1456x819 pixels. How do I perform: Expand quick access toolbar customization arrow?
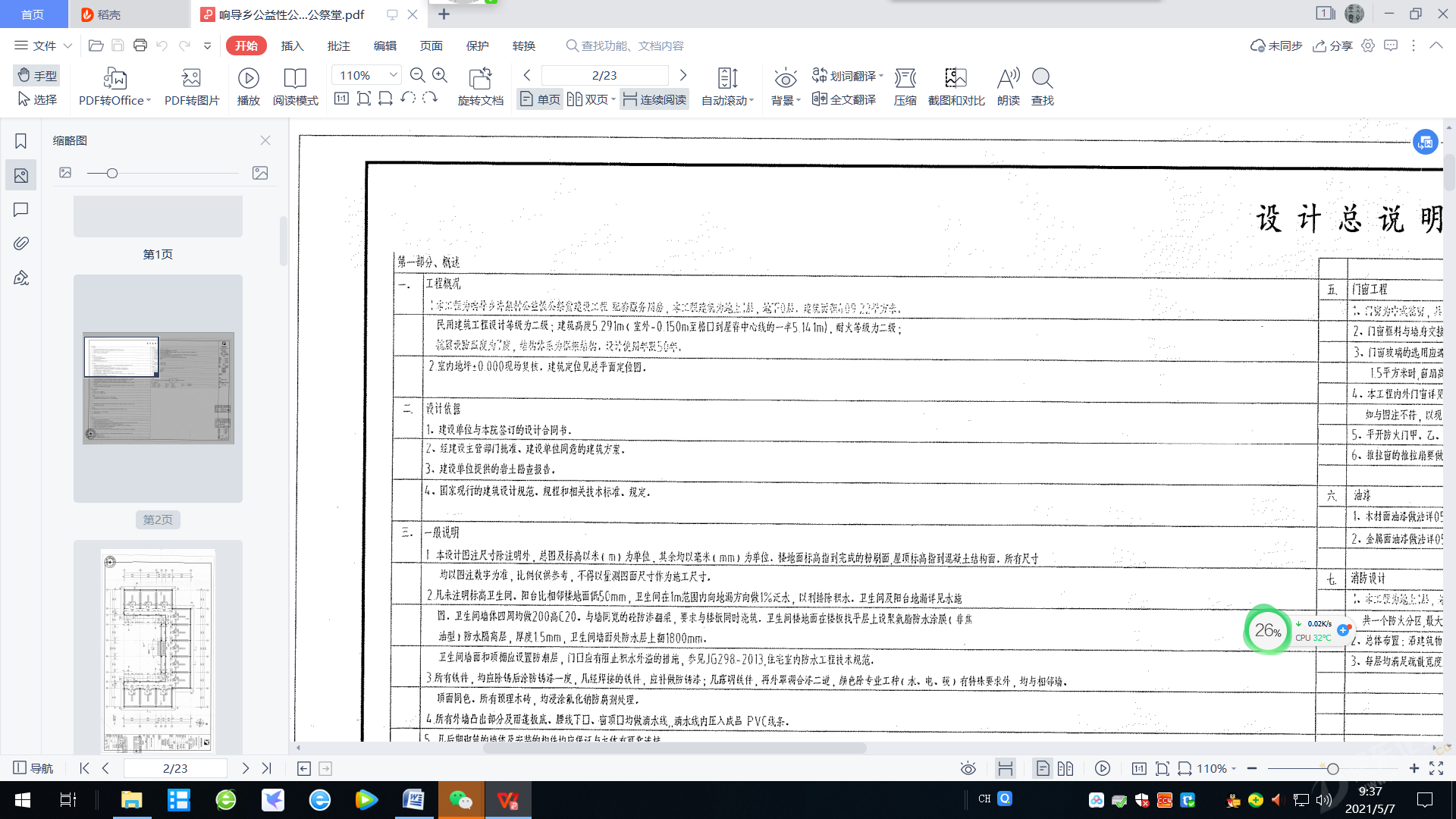207,45
